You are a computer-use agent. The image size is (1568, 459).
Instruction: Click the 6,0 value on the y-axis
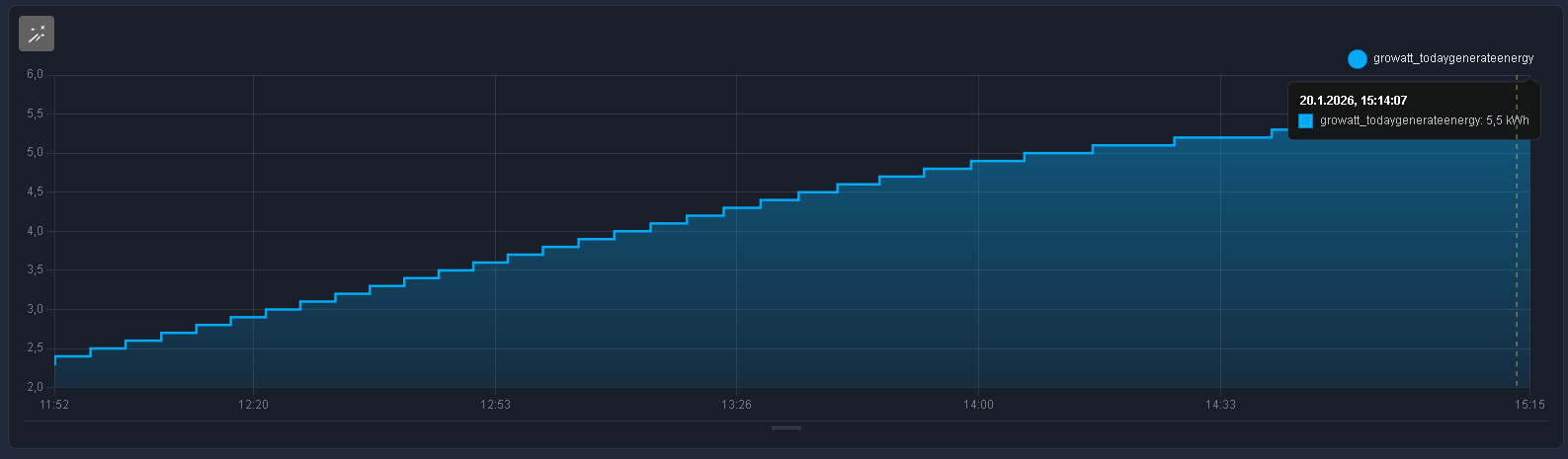click(34, 75)
